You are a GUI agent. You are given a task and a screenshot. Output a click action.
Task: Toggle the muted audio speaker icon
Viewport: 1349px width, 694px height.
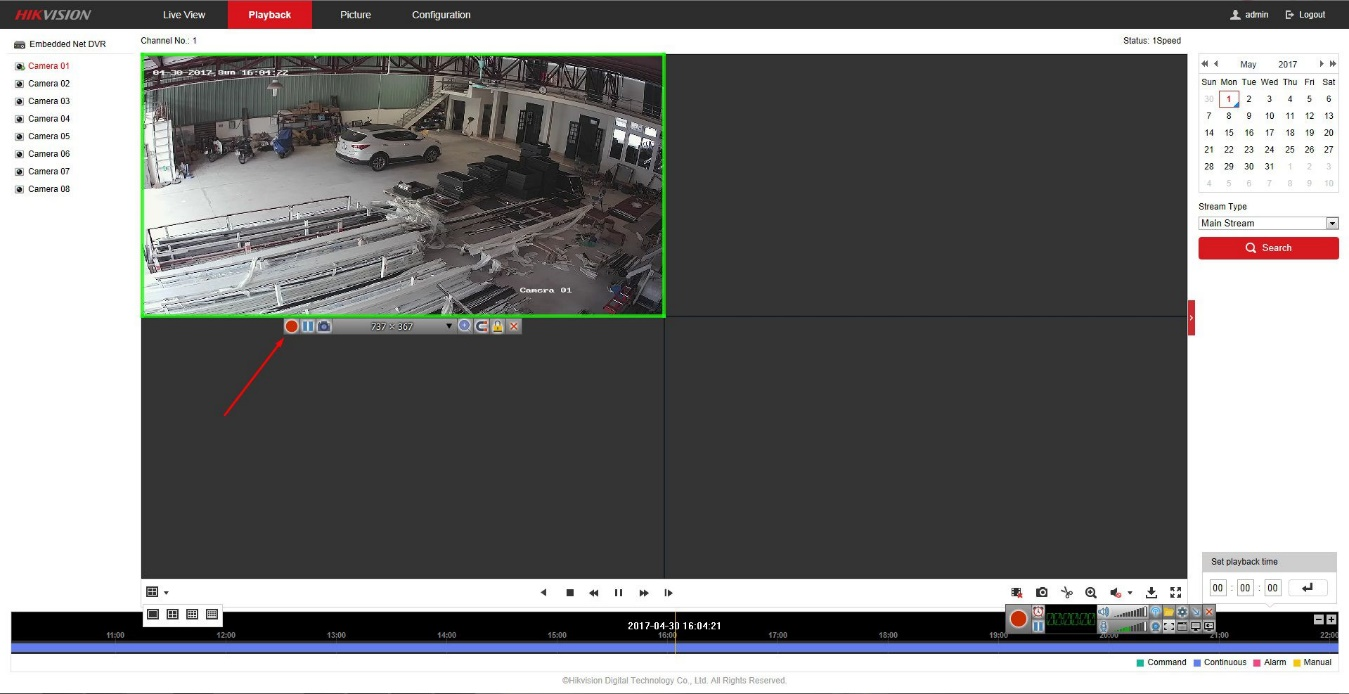tap(1115, 593)
